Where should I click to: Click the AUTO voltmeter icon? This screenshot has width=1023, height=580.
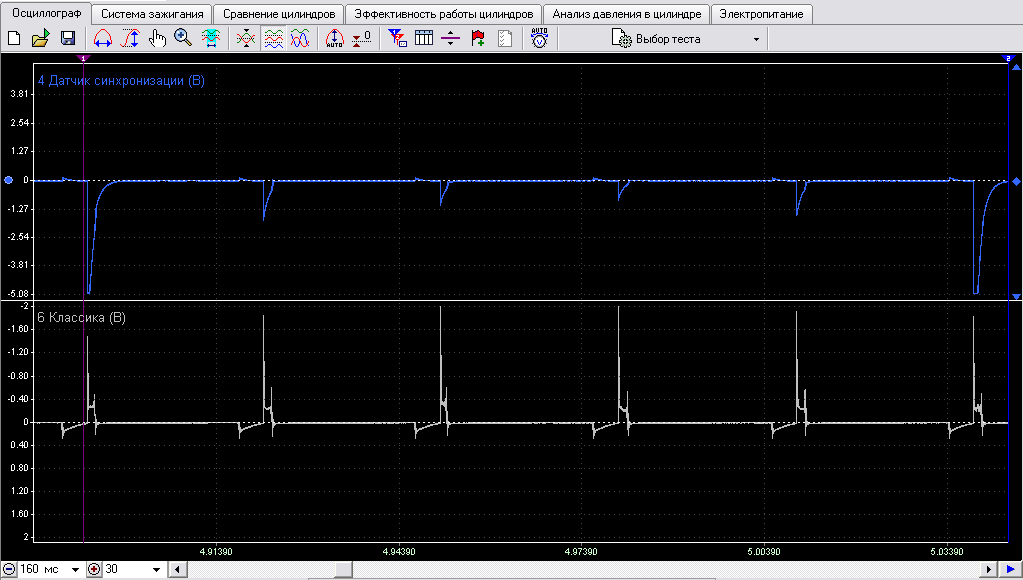click(540, 39)
